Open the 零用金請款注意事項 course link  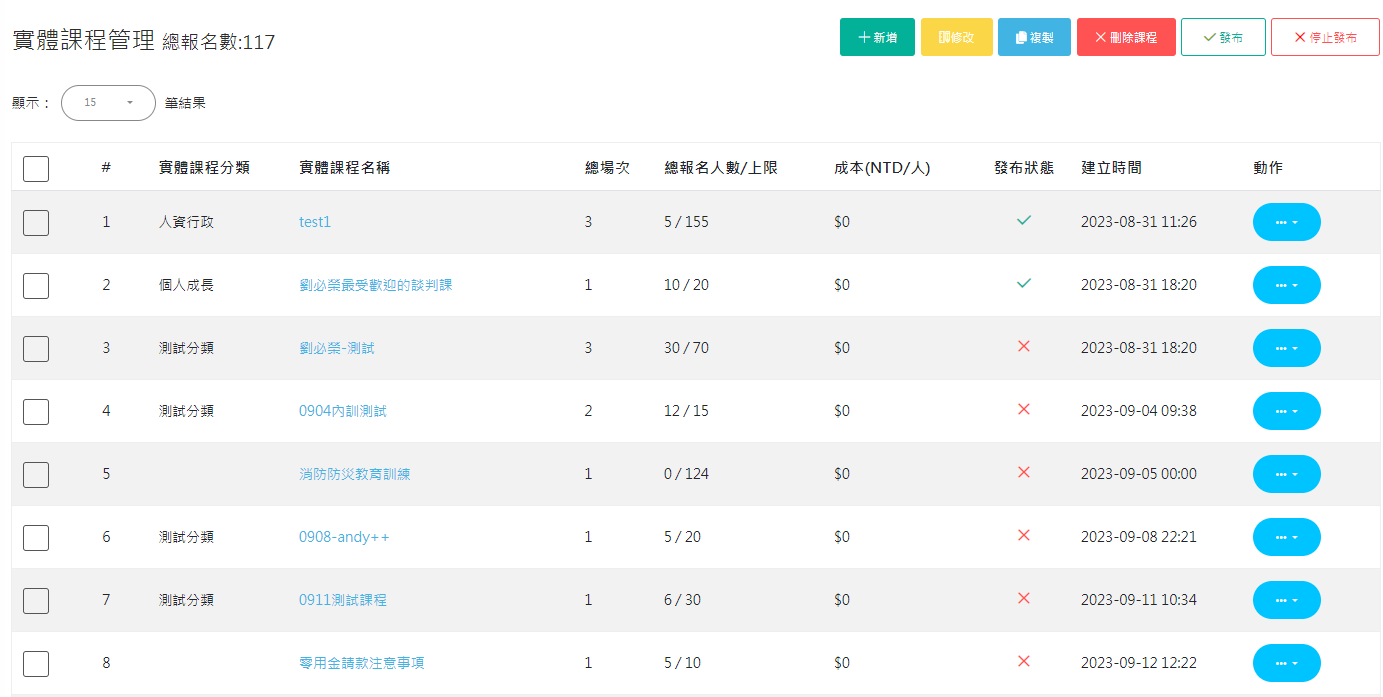click(x=361, y=663)
